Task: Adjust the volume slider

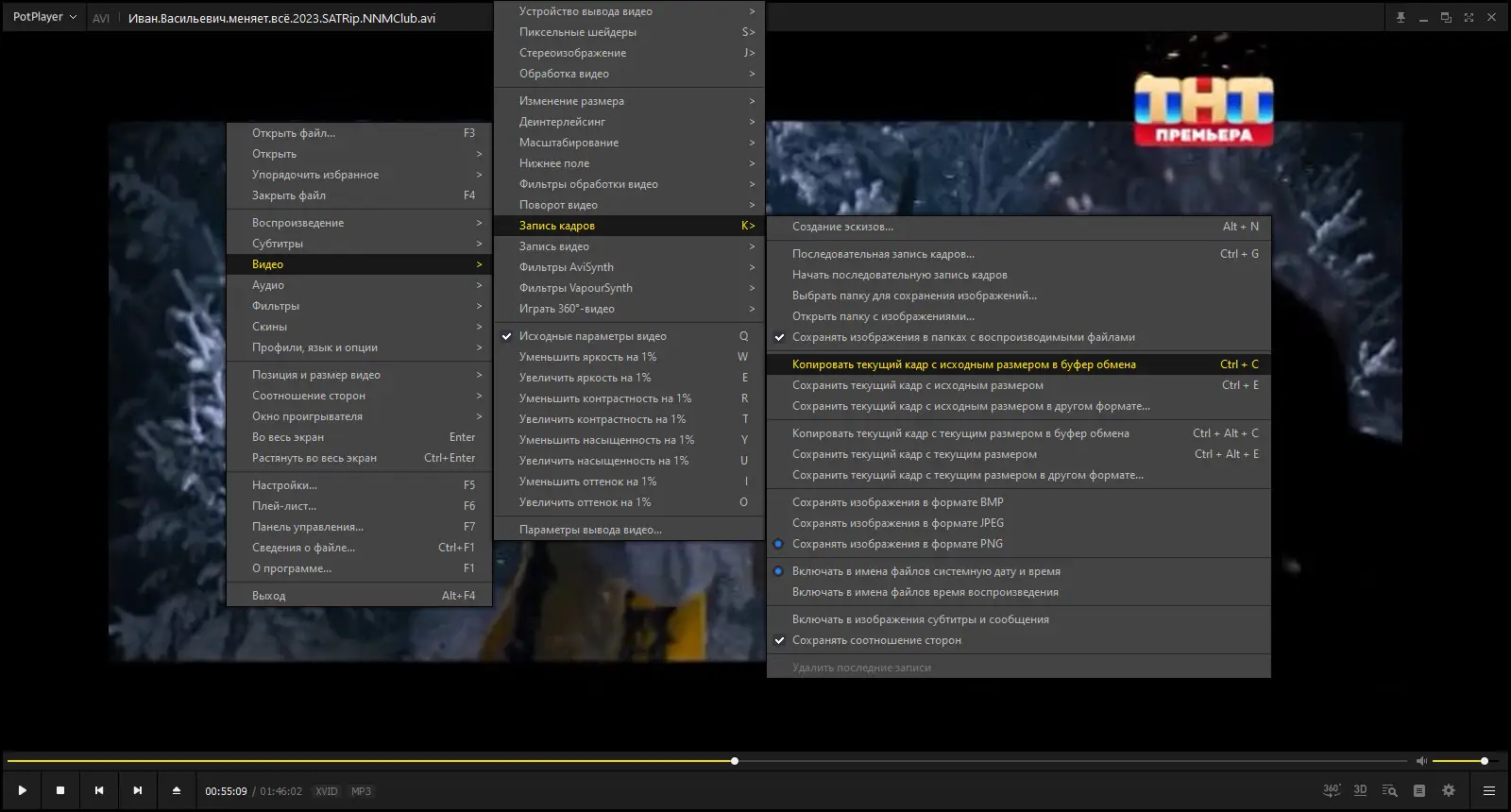Action: (1459, 761)
